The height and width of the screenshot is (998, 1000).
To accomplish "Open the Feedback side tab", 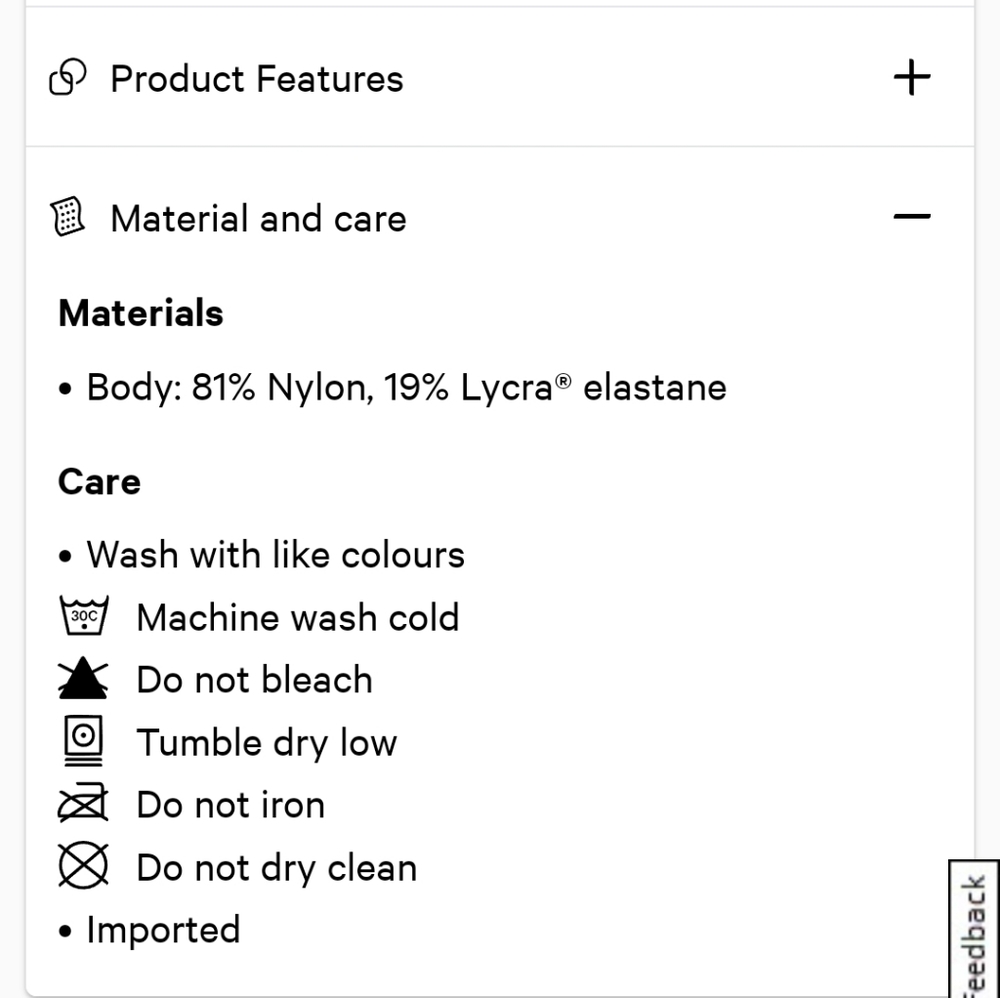I will 974,929.
